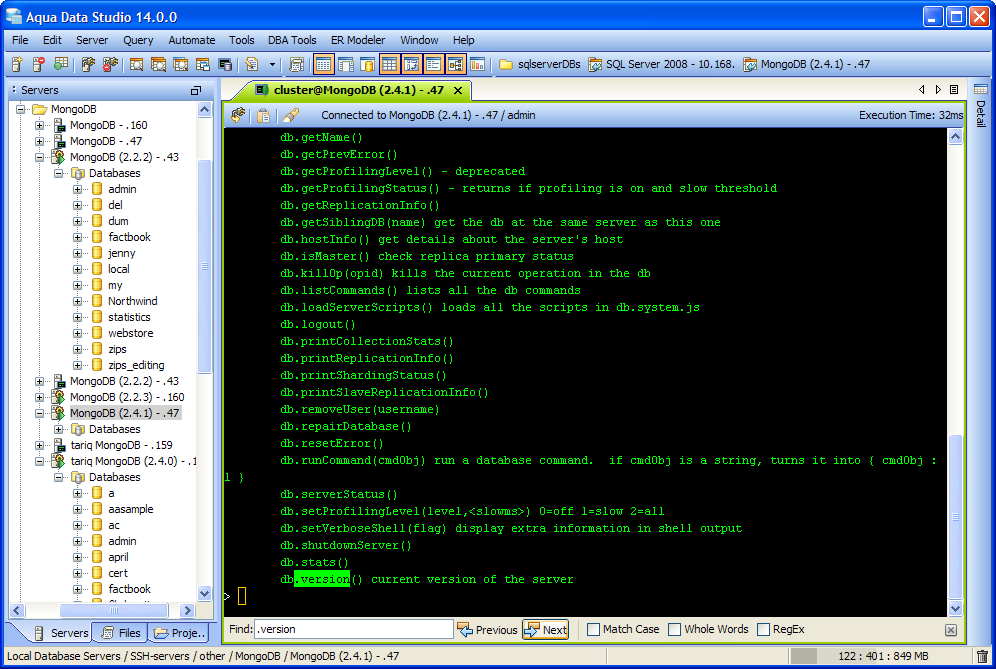Open the first Query Analyzer magnifier icon
This screenshot has height=669, width=996.
pyautogui.click(x=136, y=64)
